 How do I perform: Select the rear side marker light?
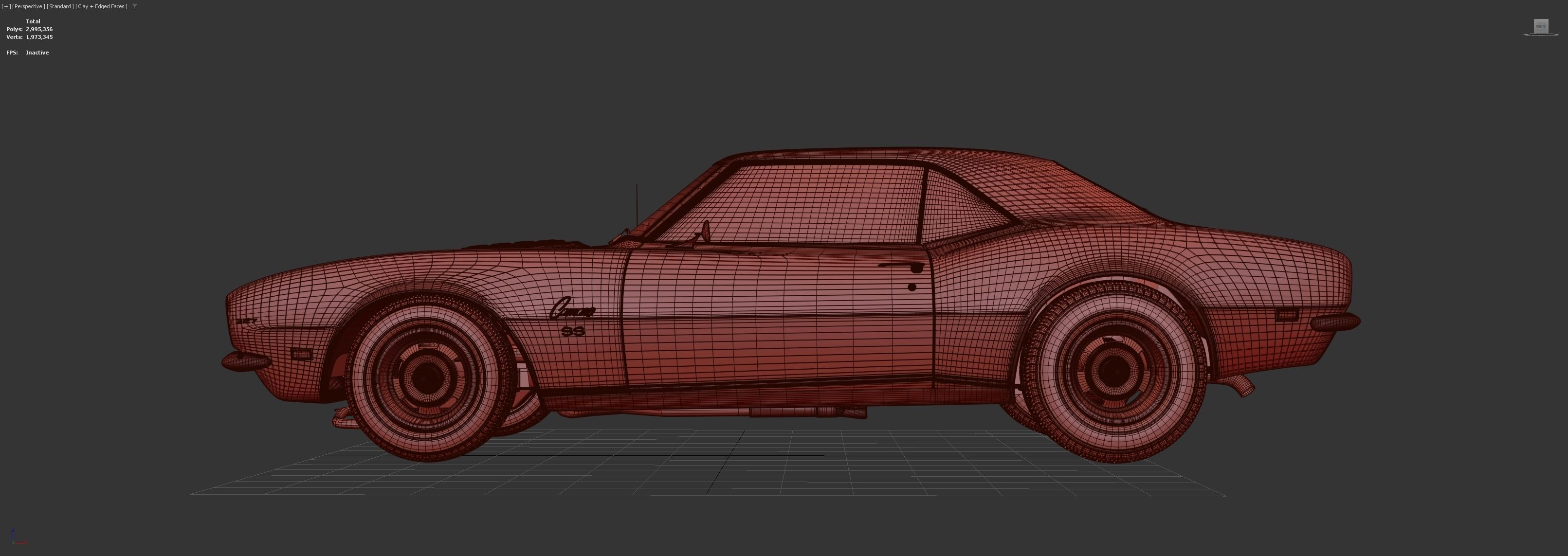(x=1287, y=315)
